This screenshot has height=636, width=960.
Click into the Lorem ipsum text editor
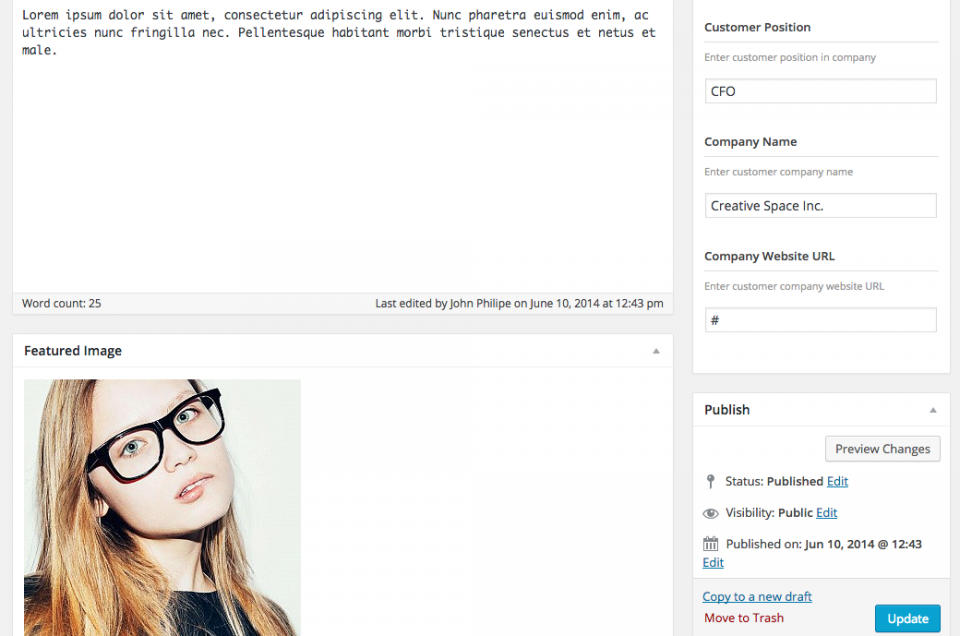343,147
